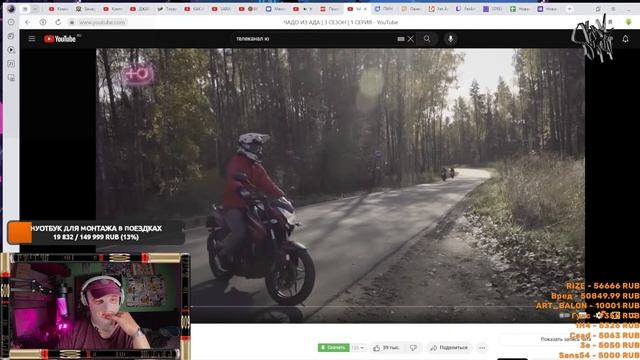Open the browser main menu icon
The width and height of the screenshot is (640, 360).
613,9
